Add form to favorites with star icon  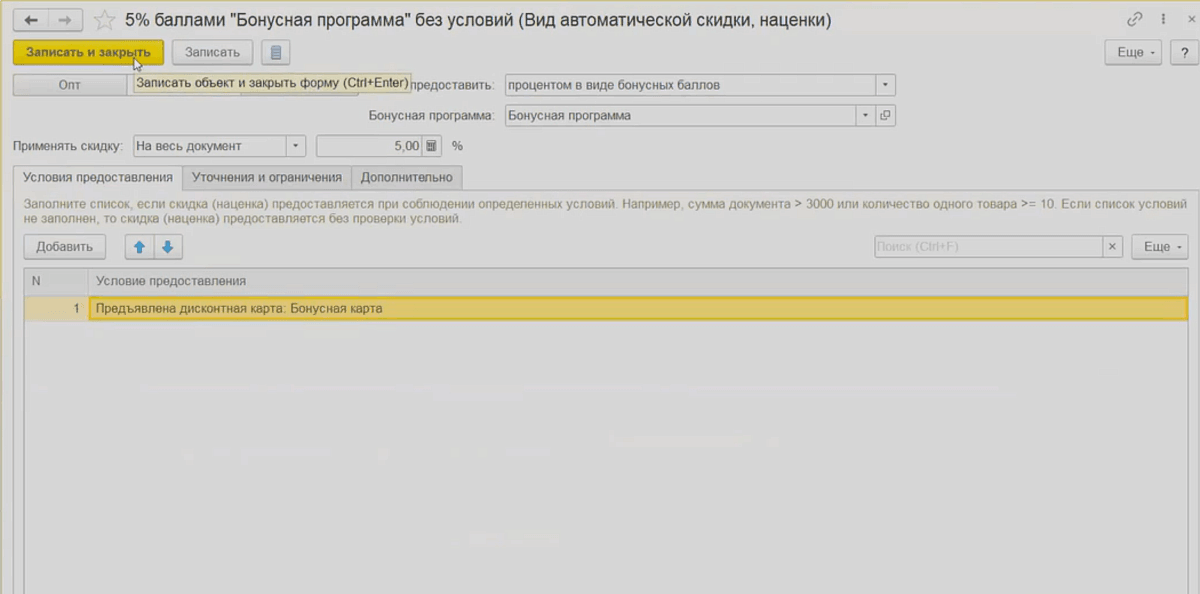coord(104,20)
